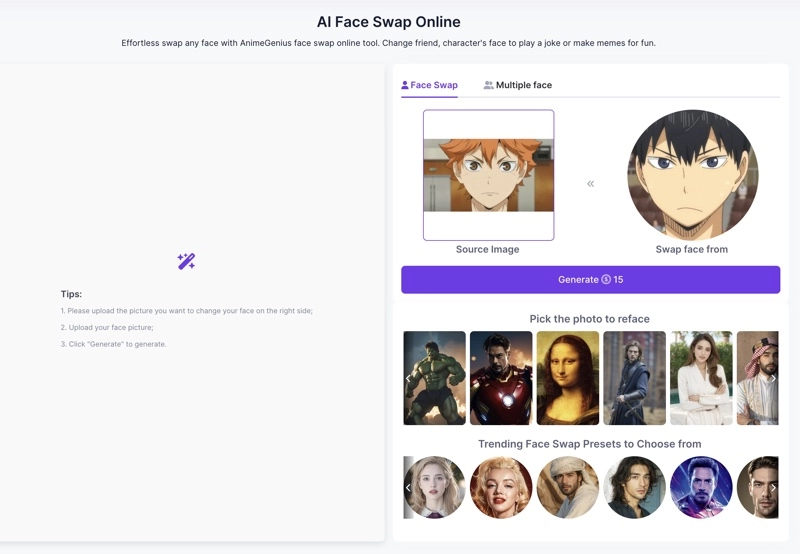
Task: Show previous trending presets with left arrow
Action: (x=409, y=488)
